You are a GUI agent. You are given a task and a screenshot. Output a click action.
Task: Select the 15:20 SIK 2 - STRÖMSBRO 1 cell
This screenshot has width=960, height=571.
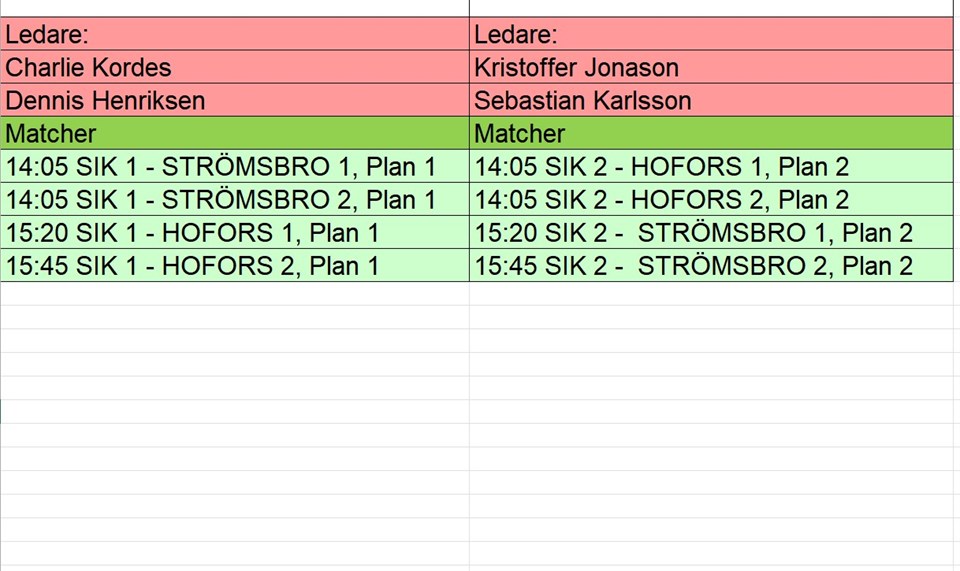[x=711, y=233]
